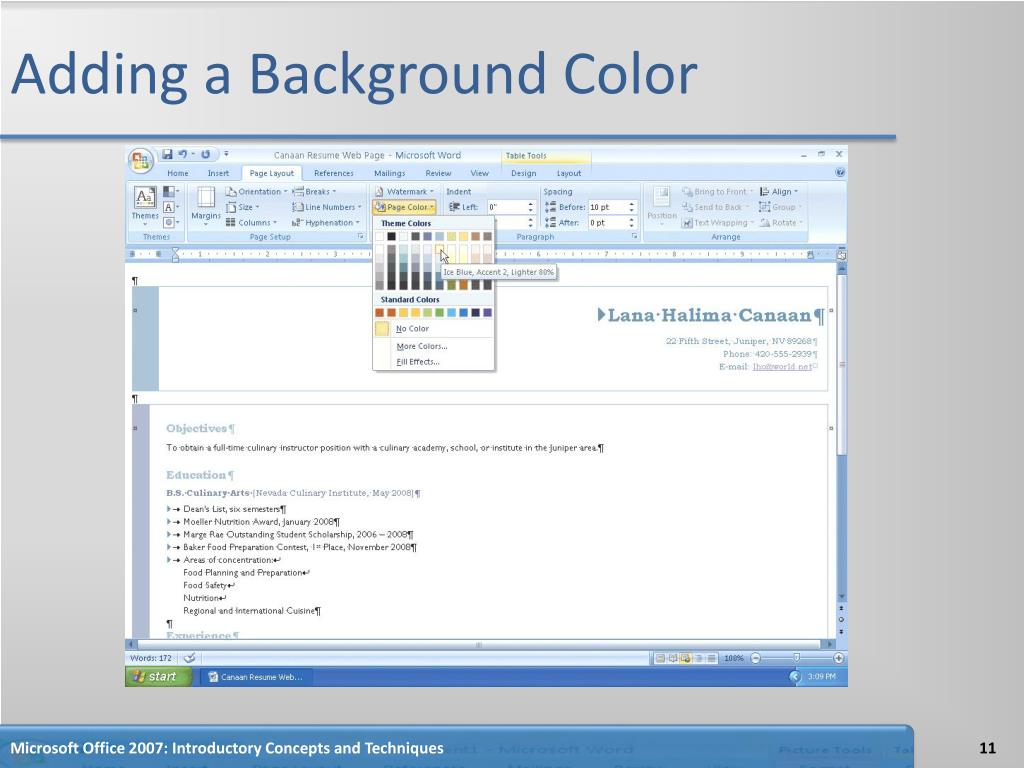The width and height of the screenshot is (1024, 768).
Task: Open More Colors dialog
Action: click(x=433, y=346)
